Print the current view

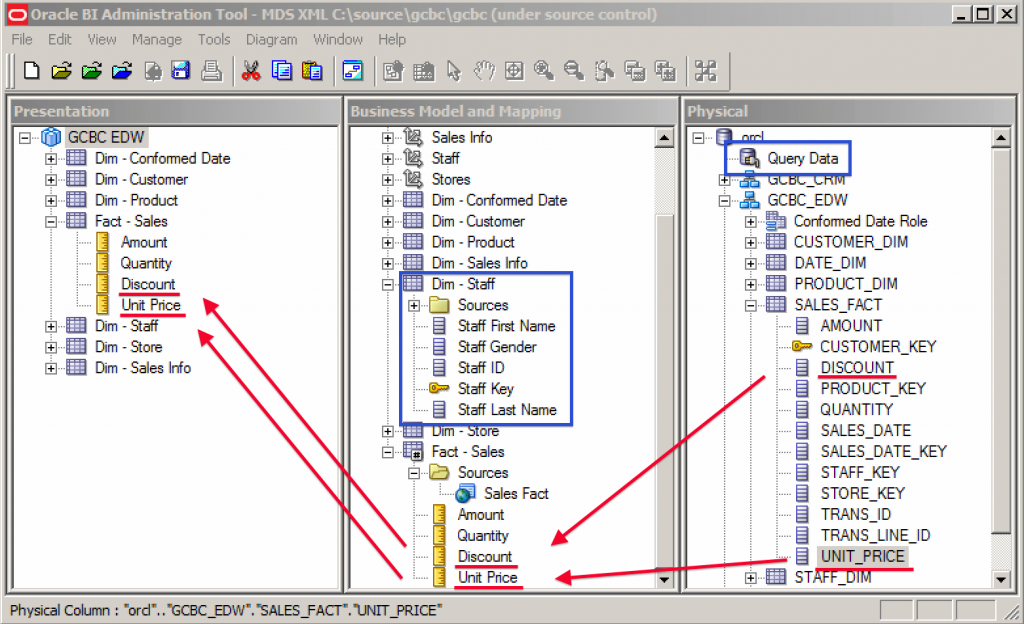coord(211,70)
